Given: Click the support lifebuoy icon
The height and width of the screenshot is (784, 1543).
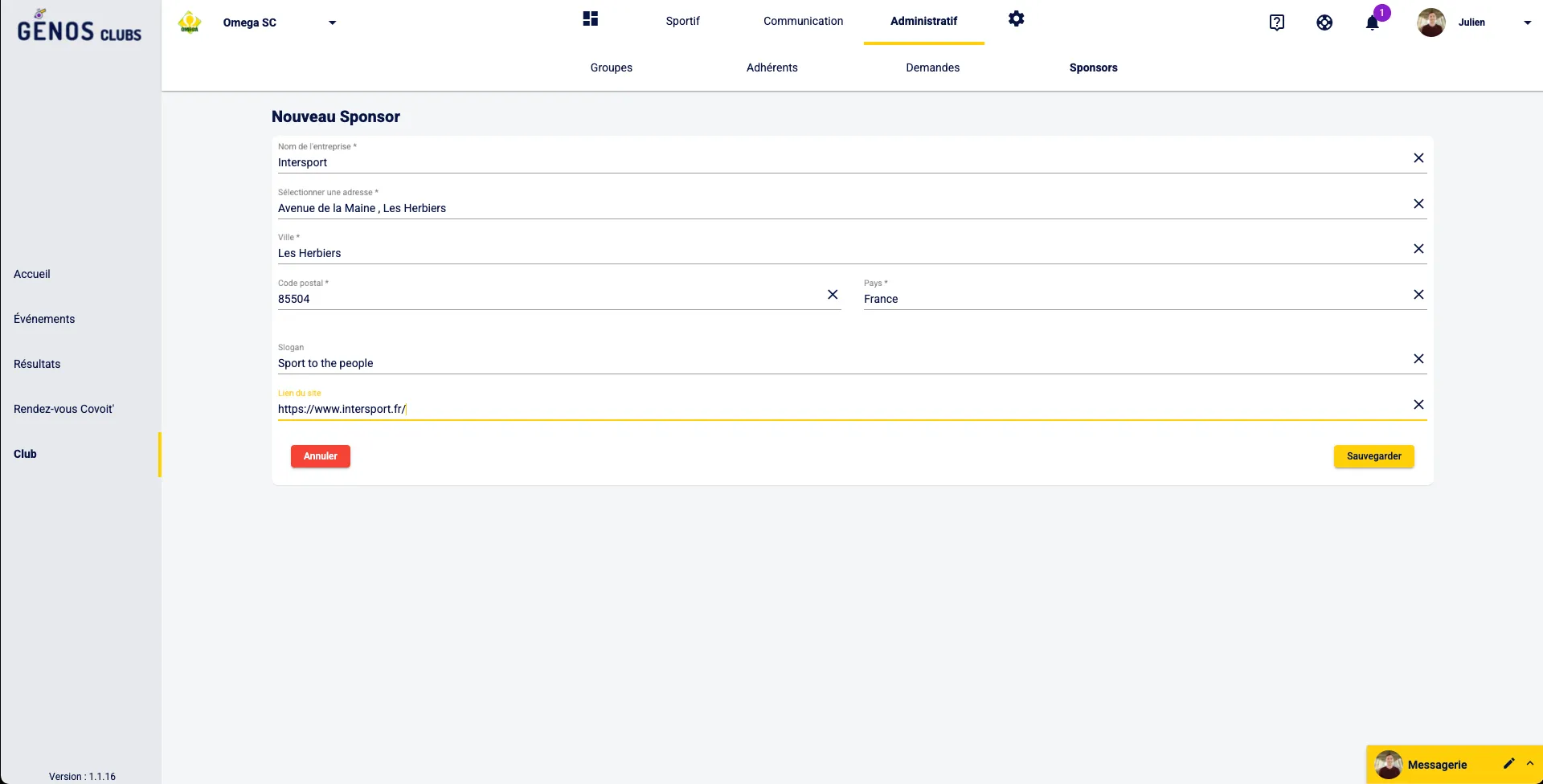Looking at the screenshot, I should coord(1324,22).
